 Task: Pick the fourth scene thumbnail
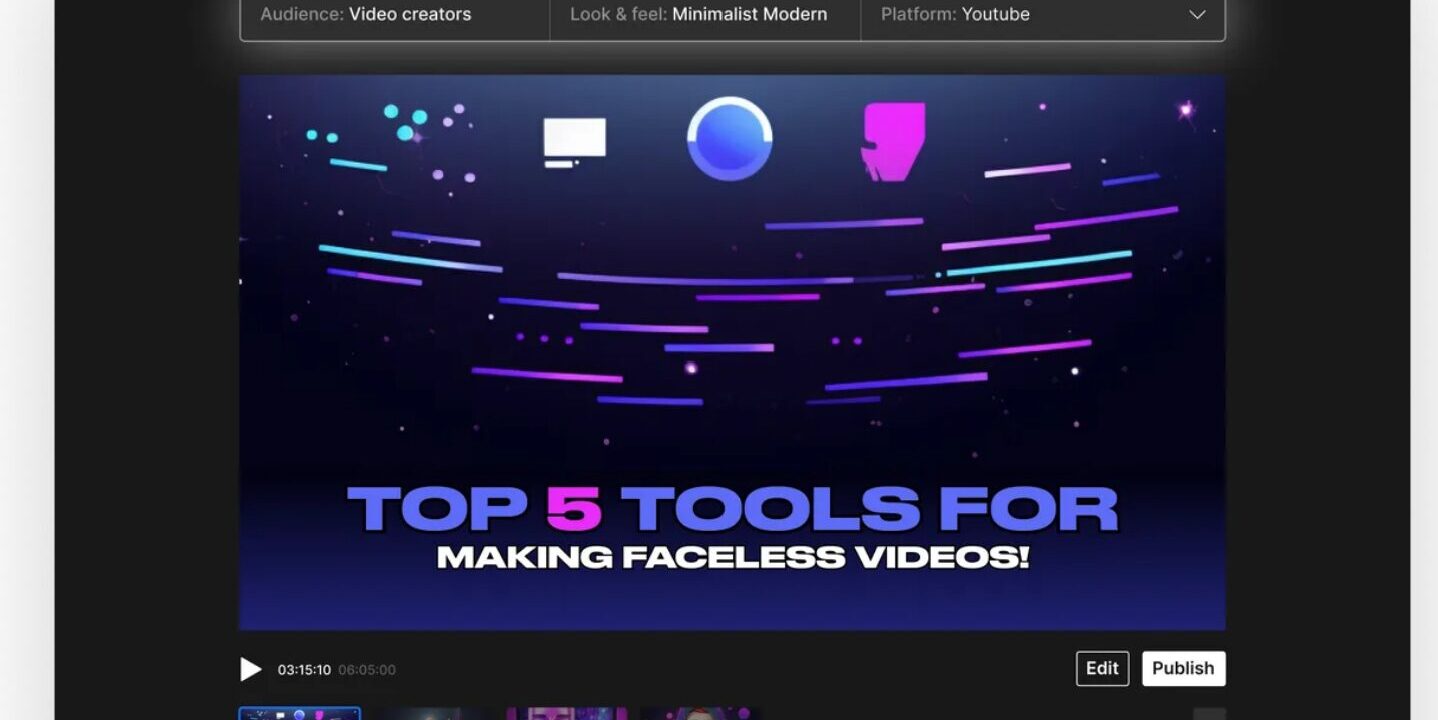pos(699,714)
